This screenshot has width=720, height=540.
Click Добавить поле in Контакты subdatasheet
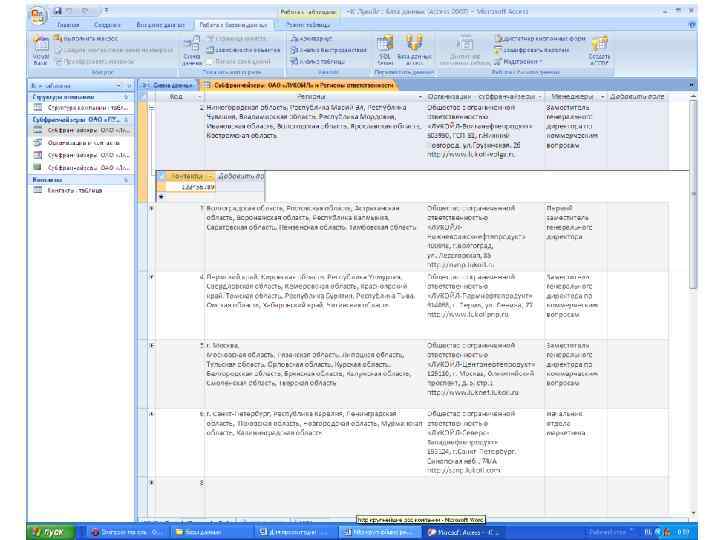click(x=241, y=176)
